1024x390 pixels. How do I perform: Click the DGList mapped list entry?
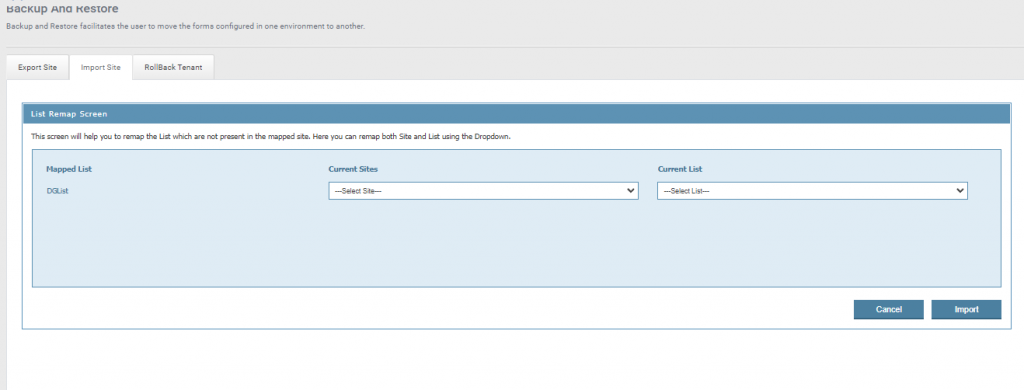coord(57,191)
